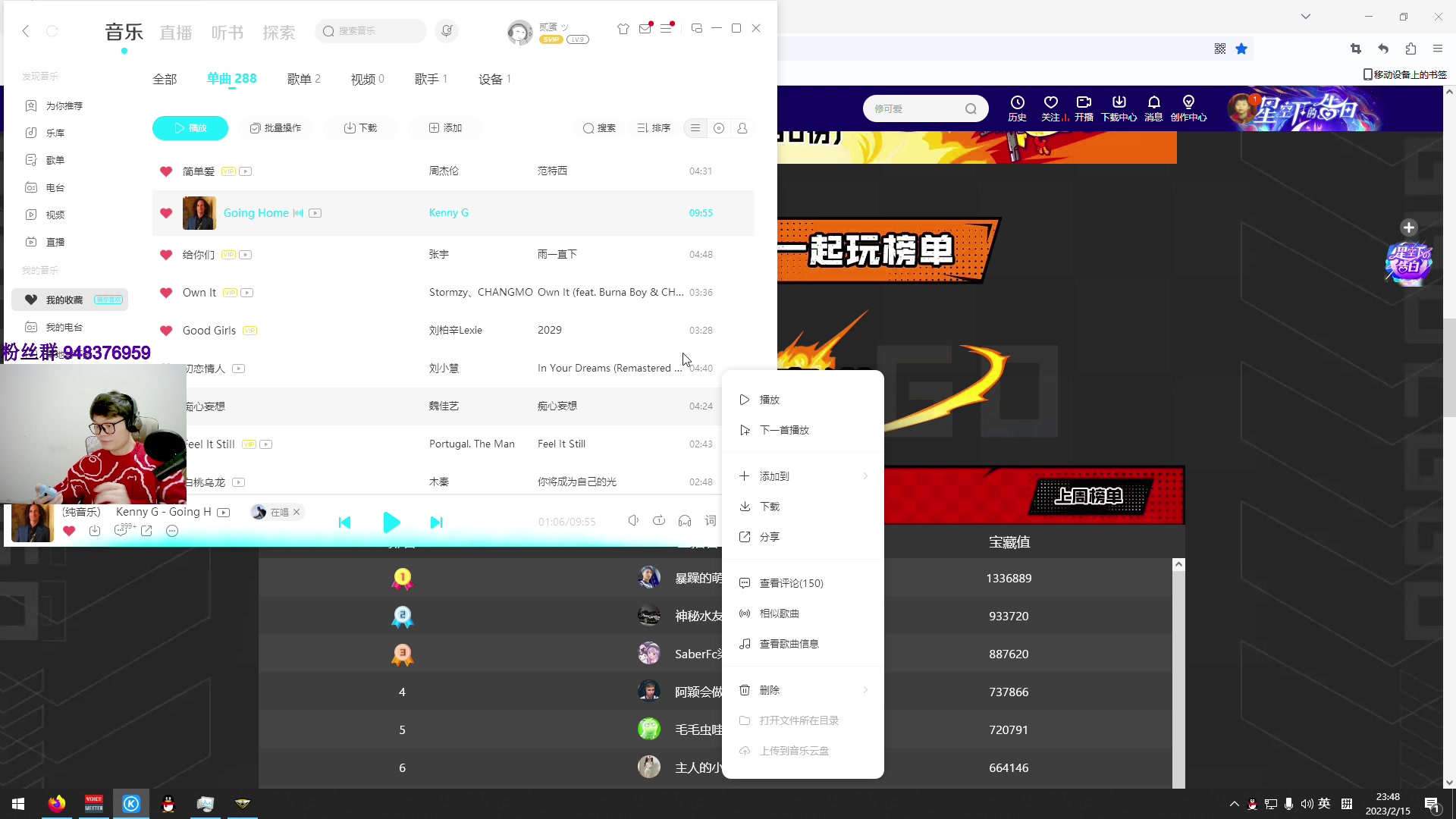
Task: Refresh the Kugou page
Action: tap(52, 31)
